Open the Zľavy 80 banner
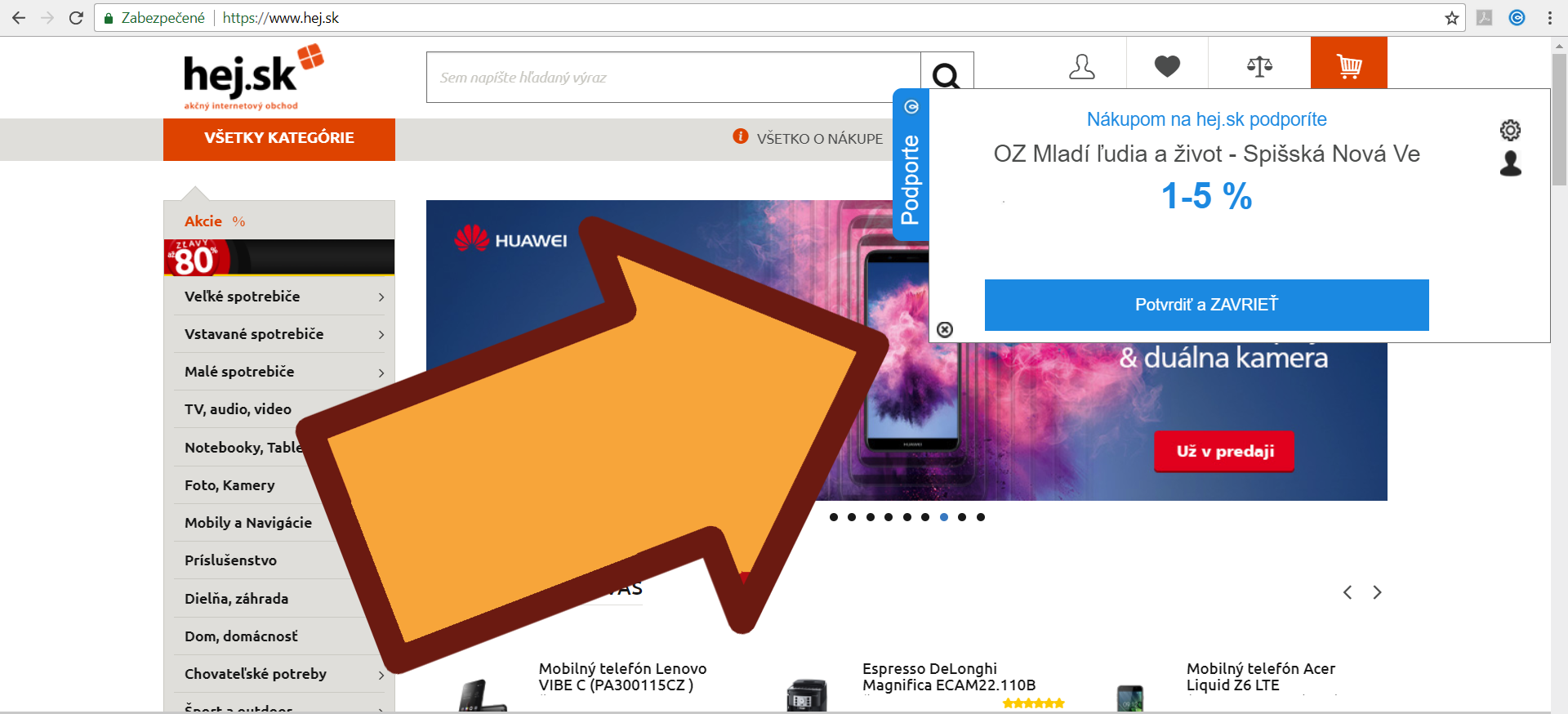Viewport: 1568px width, 714px height. click(x=279, y=257)
